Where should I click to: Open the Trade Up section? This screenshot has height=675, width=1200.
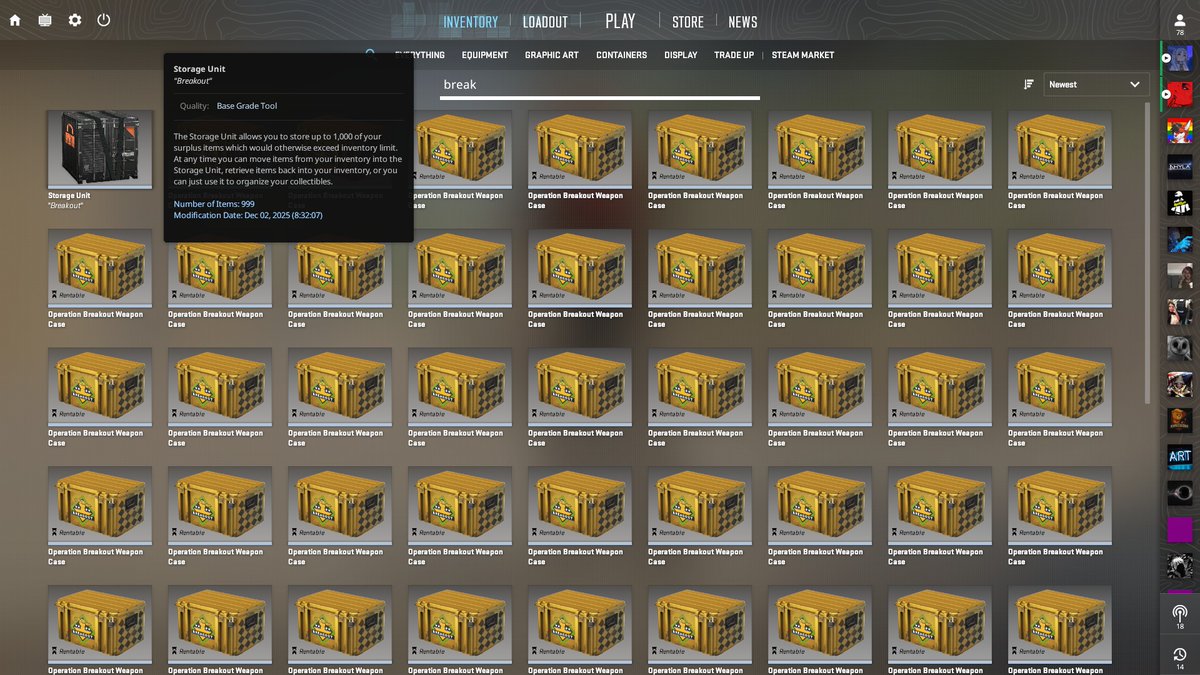[734, 55]
